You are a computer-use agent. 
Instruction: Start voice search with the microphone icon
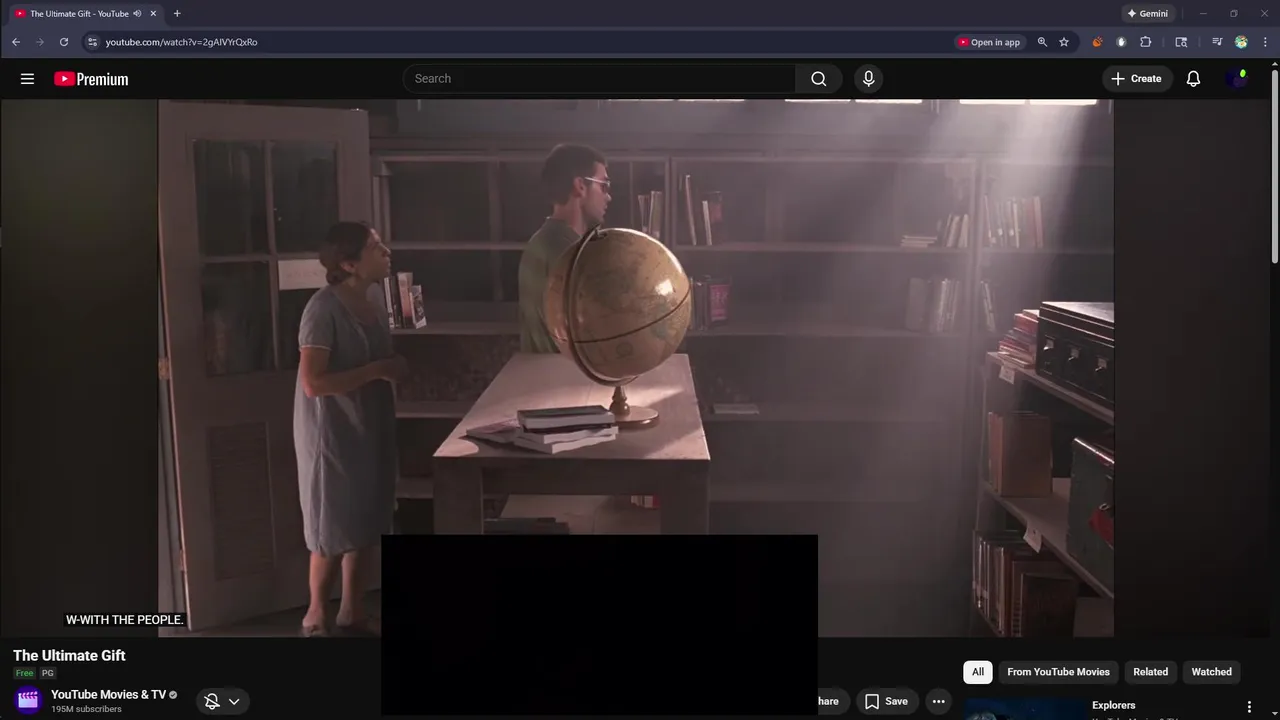coord(868,79)
